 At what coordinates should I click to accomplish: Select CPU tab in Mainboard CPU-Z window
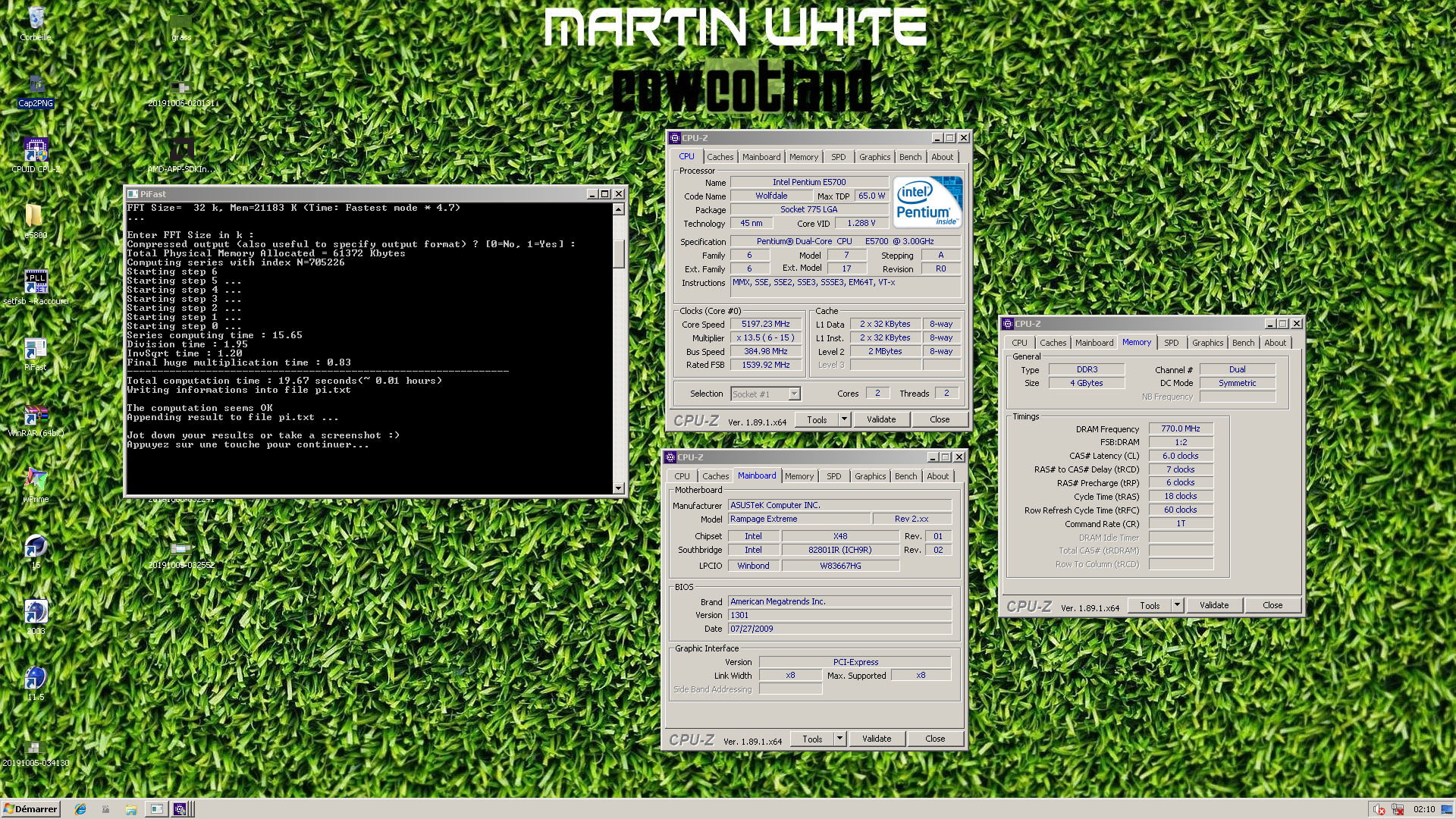[x=682, y=476]
